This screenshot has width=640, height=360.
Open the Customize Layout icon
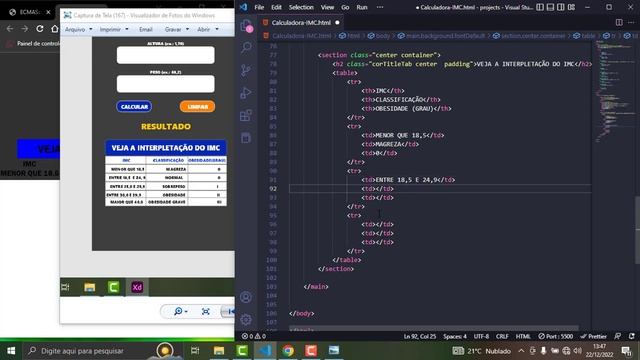point(571,7)
